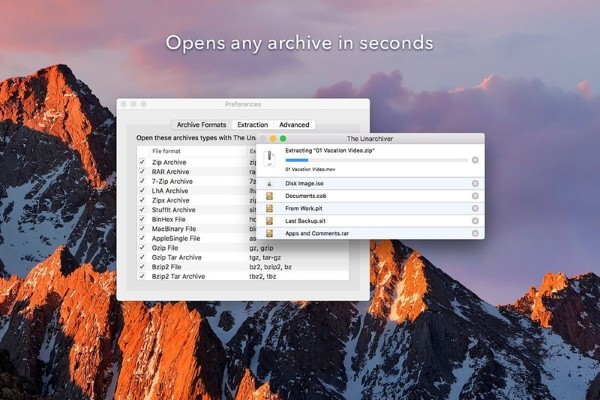Image resolution: width=600 pixels, height=400 pixels.
Task: Disable the Gzip File format
Action: tap(142, 247)
